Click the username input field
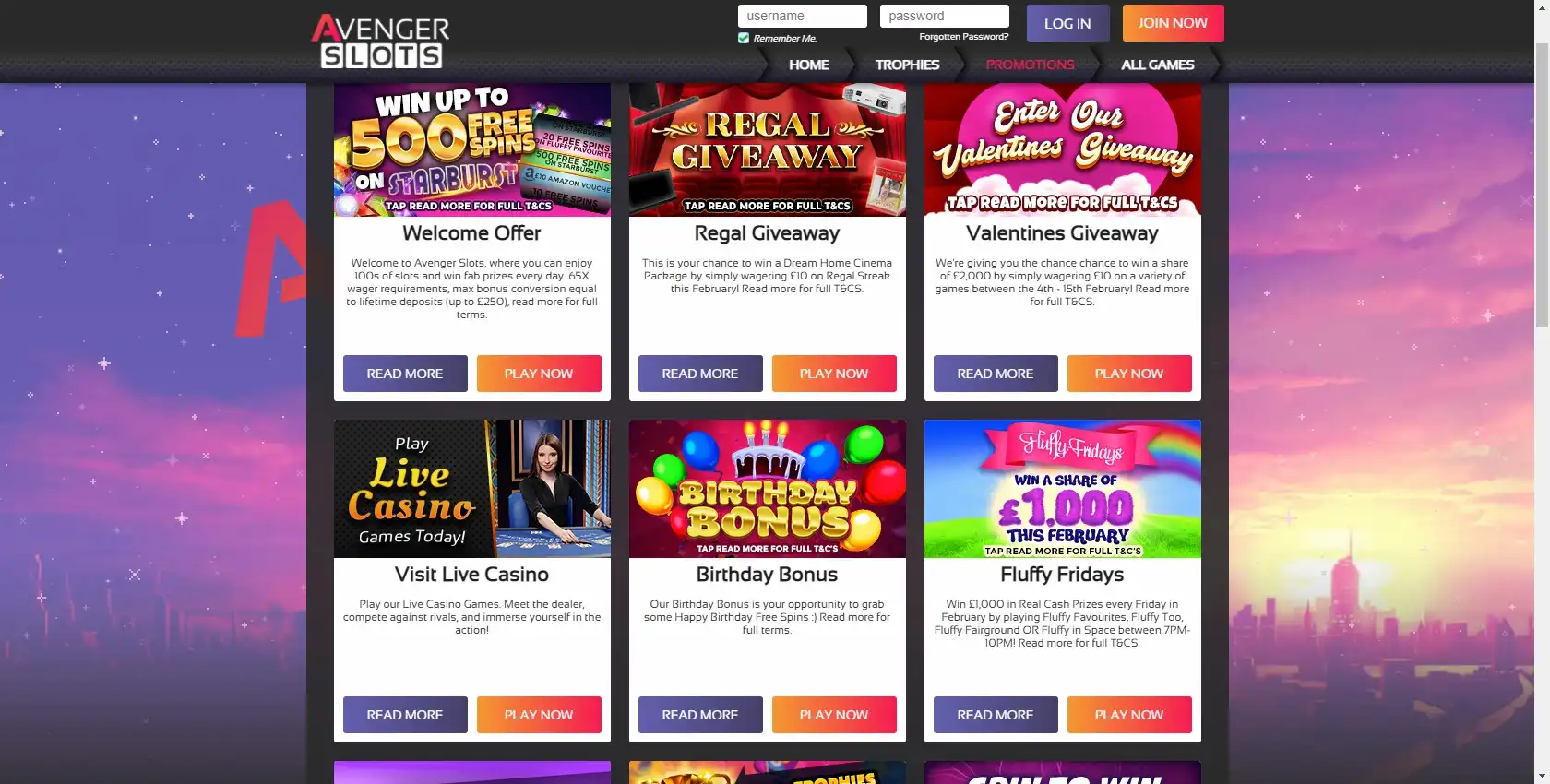Viewport: 1550px width, 784px height. click(x=802, y=16)
